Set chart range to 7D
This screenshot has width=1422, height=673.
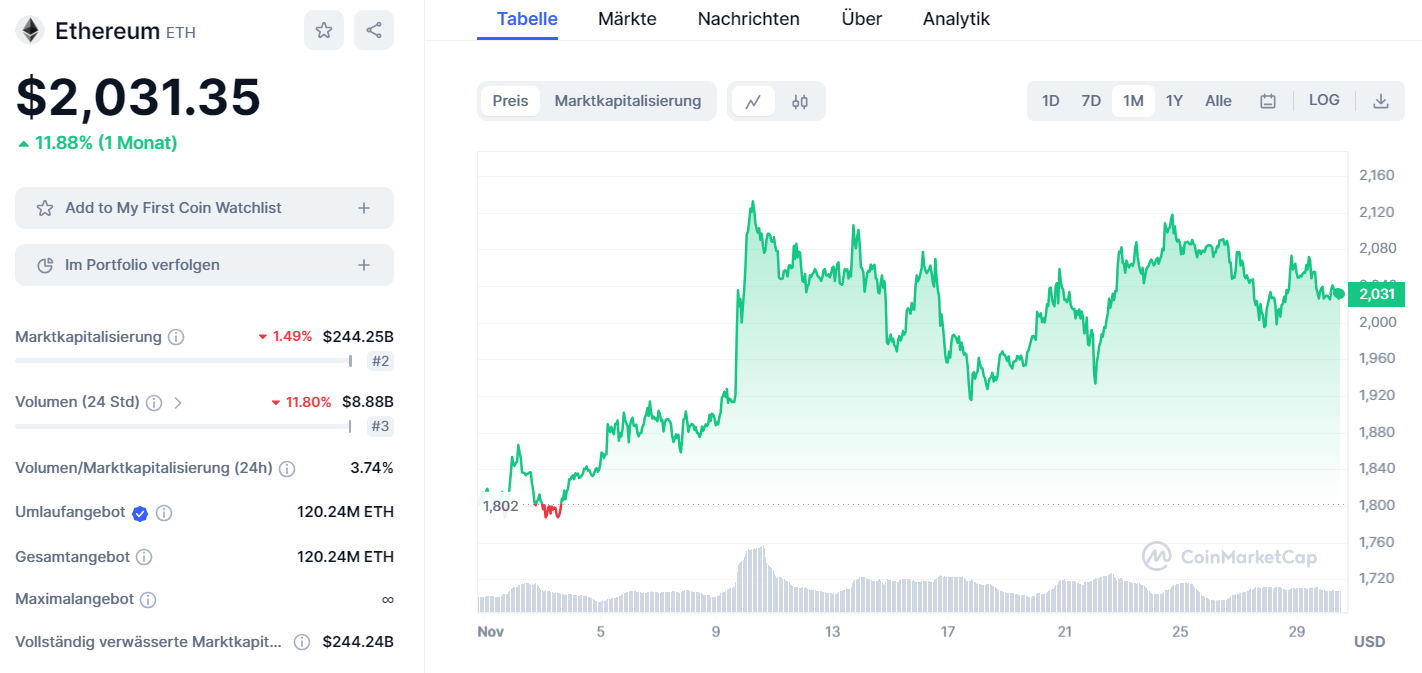pos(1091,101)
